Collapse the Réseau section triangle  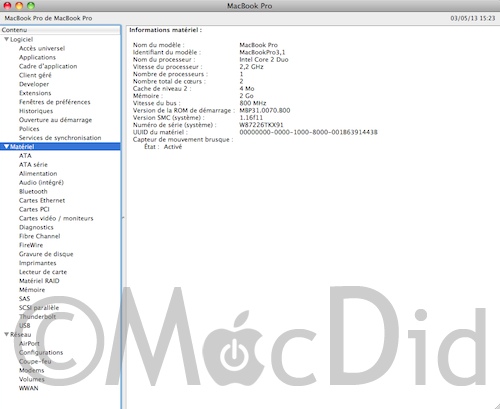6,334
